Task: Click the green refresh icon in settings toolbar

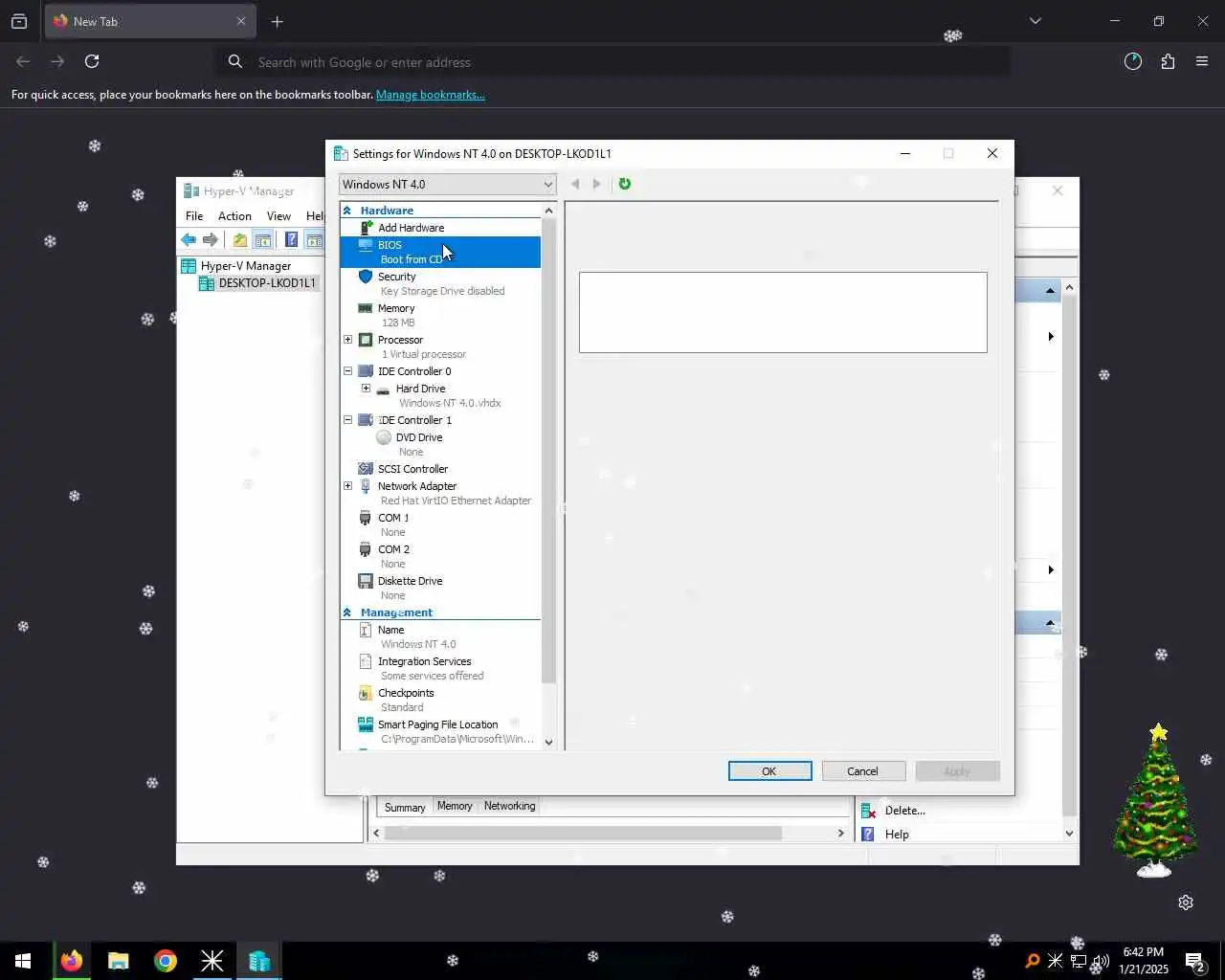Action: [x=625, y=184]
